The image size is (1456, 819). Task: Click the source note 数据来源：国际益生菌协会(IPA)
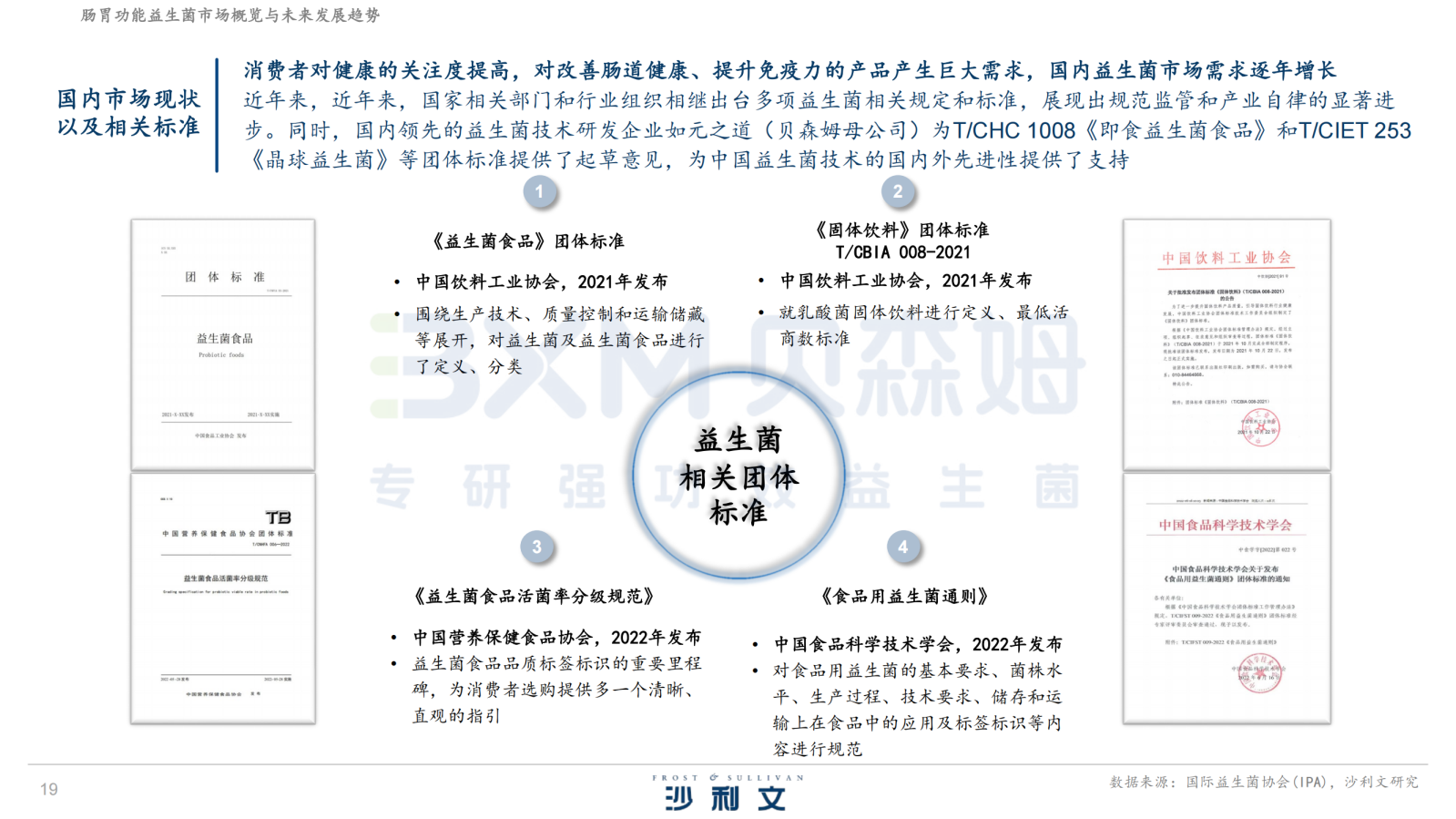click(x=1264, y=782)
